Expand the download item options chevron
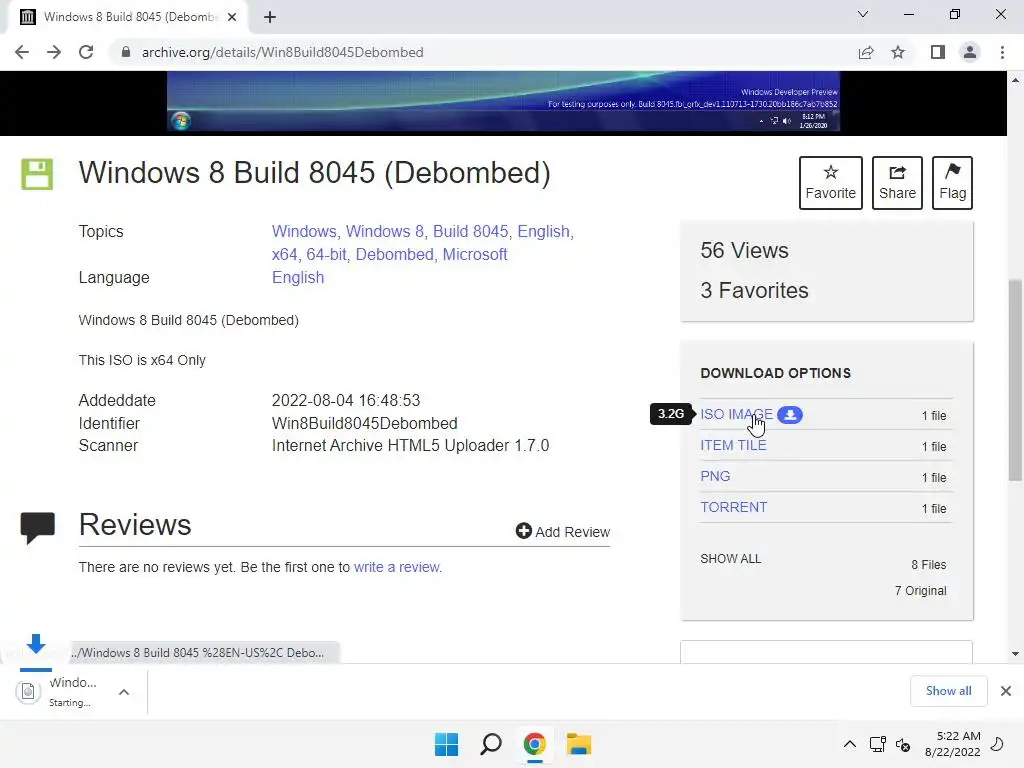This screenshot has height=768, width=1024. click(124, 692)
